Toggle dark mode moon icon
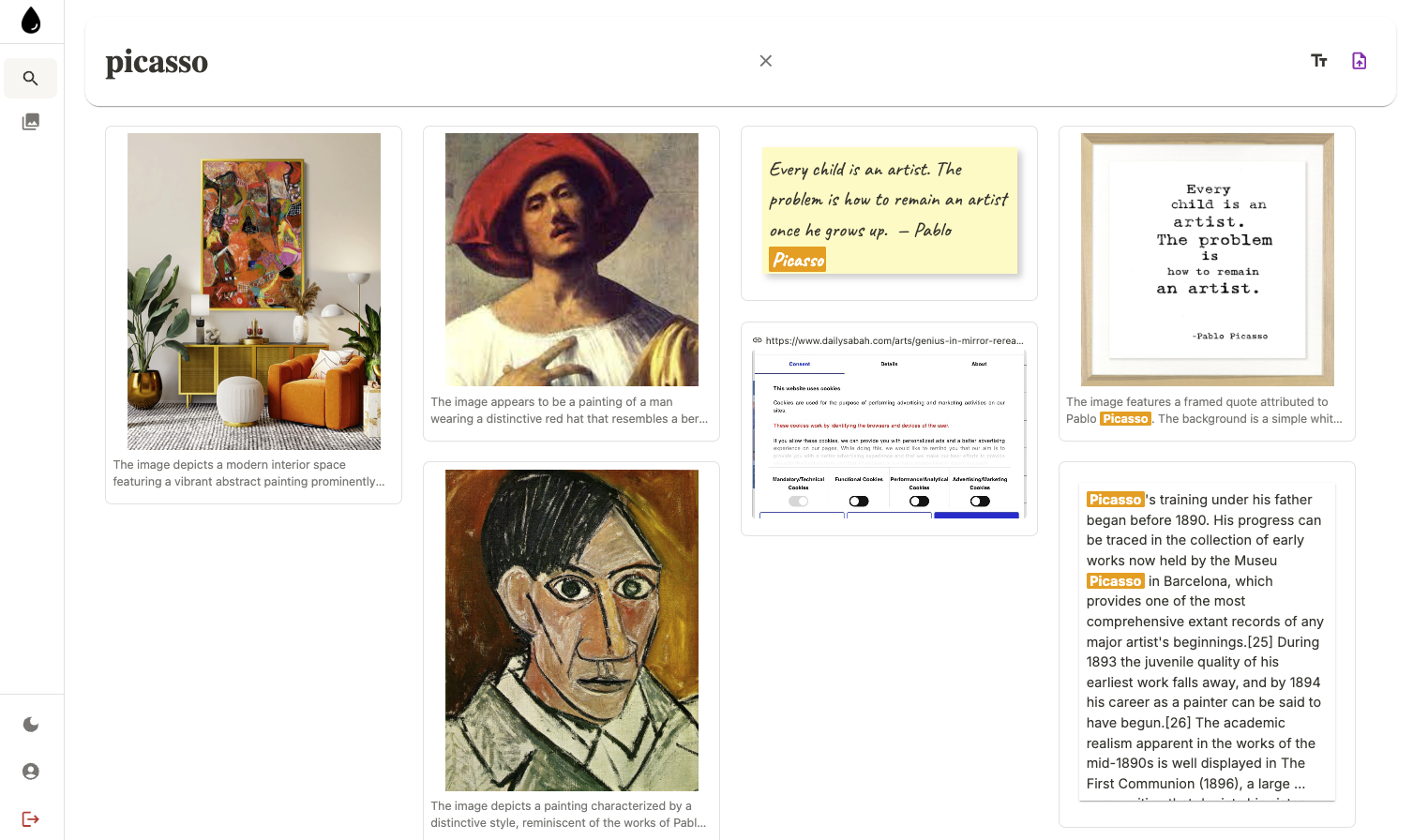1413x840 pixels. click(x=31, y=725)
